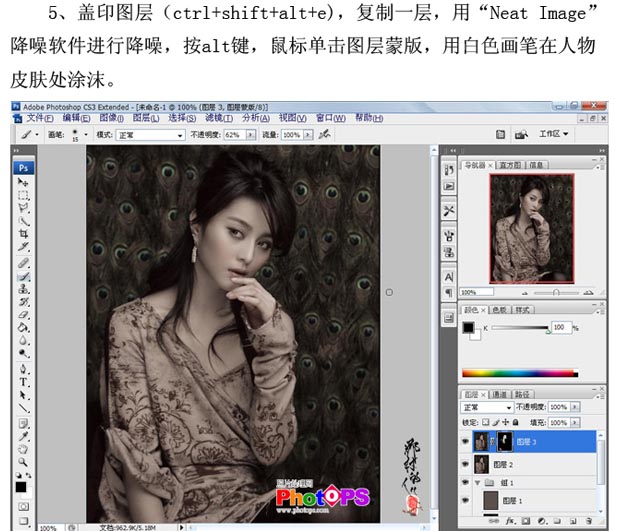Hide layer 图层 3 with eye icon
Viewport: 619px width, 531px height.
coord(465,441)
